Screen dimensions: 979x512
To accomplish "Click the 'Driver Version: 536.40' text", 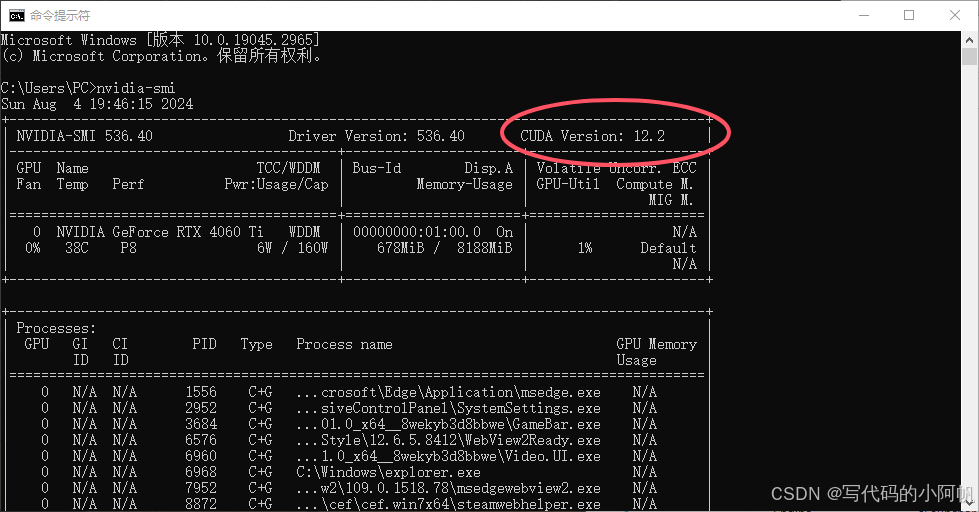I will tap(376, 136).
